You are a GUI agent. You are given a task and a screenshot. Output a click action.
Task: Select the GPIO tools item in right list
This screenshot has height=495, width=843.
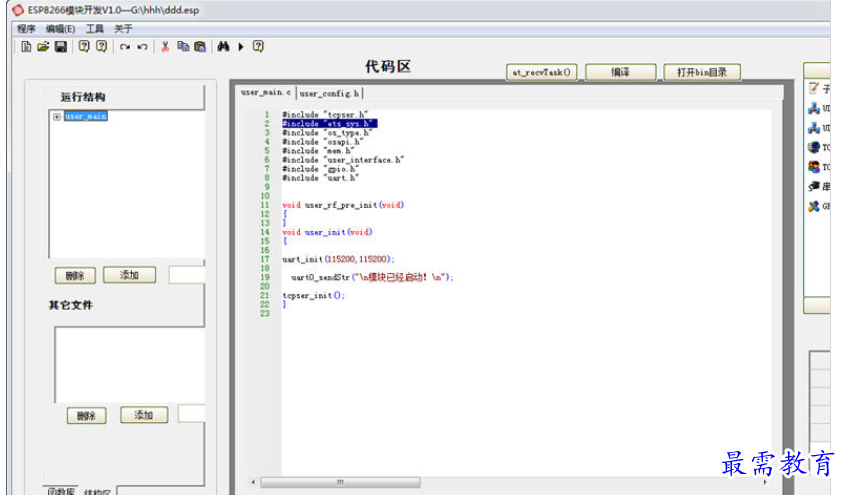click(818, 206)
